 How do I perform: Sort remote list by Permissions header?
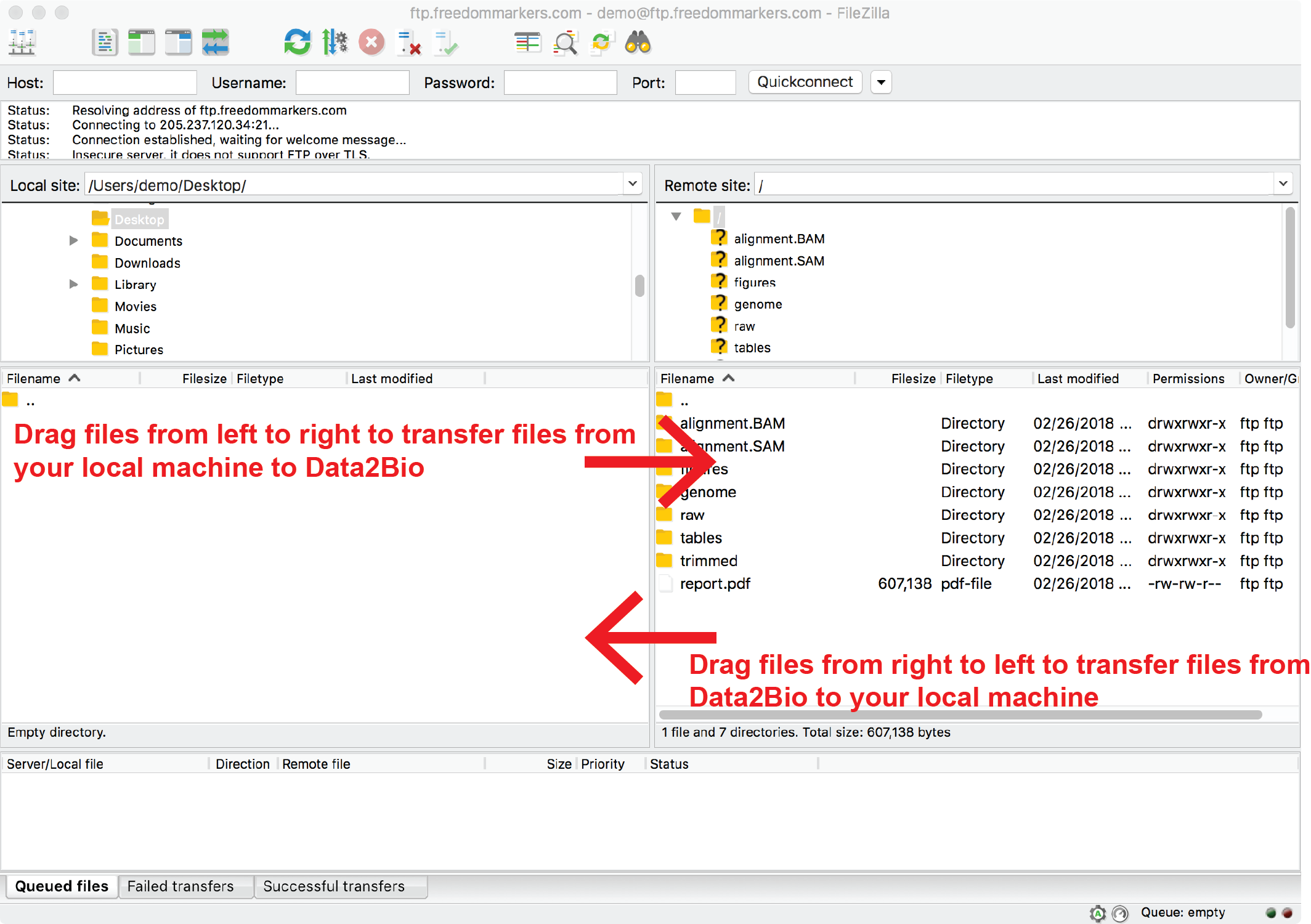1193,378
